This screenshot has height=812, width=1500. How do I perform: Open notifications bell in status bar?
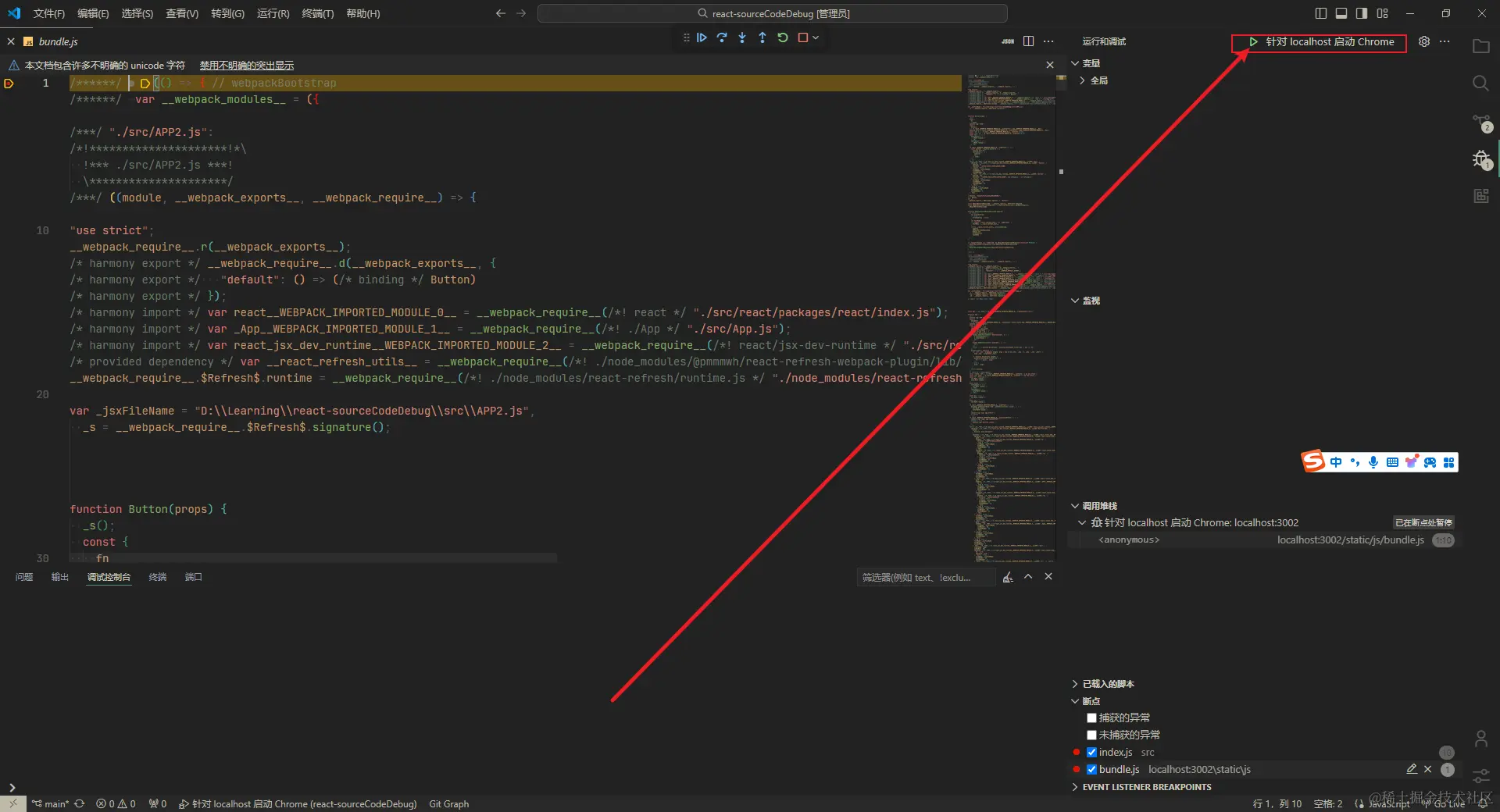pyautogui.click(x=1482, y=803)
